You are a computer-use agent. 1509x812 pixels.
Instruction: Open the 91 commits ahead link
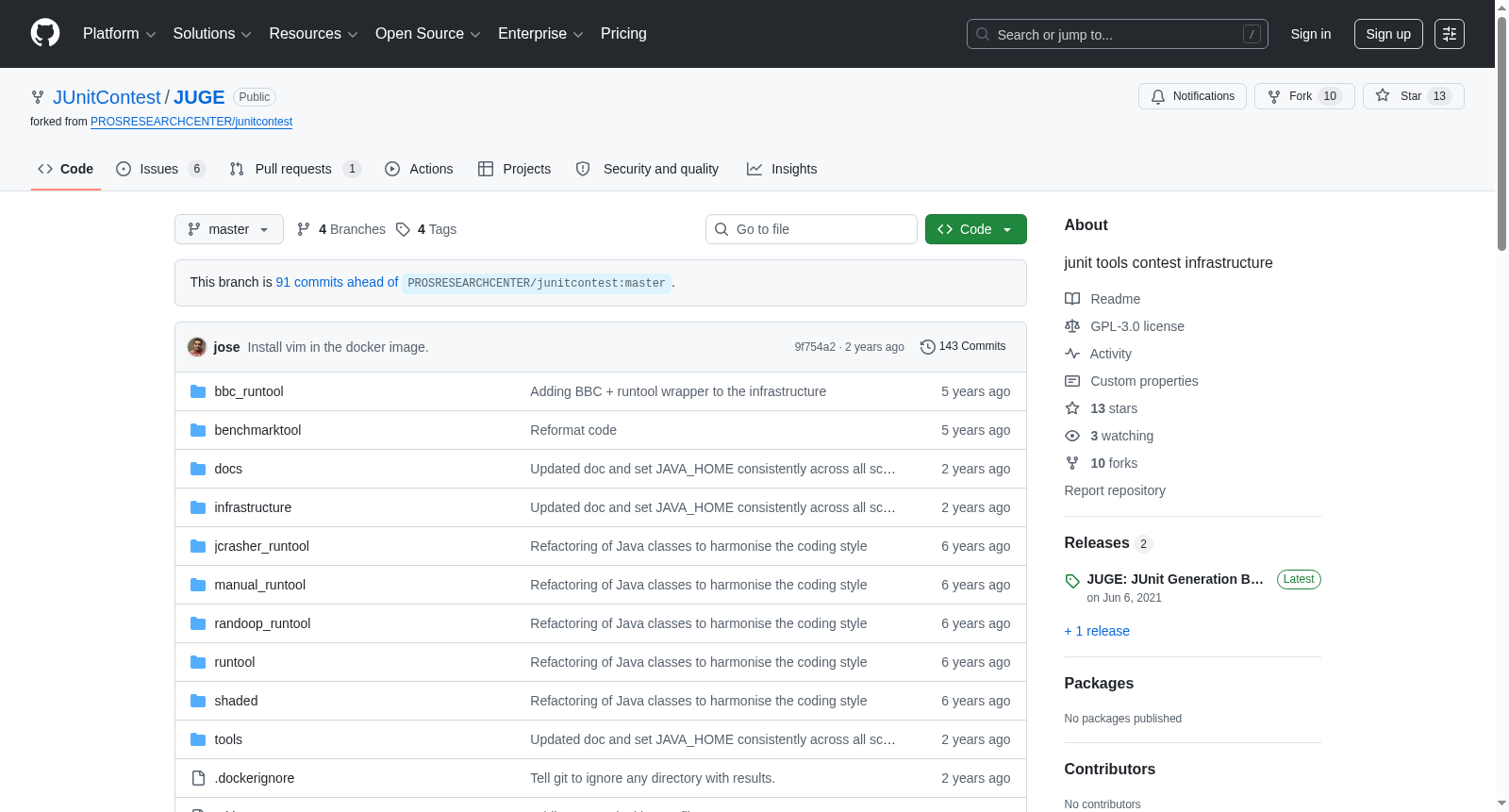(337, 282)
